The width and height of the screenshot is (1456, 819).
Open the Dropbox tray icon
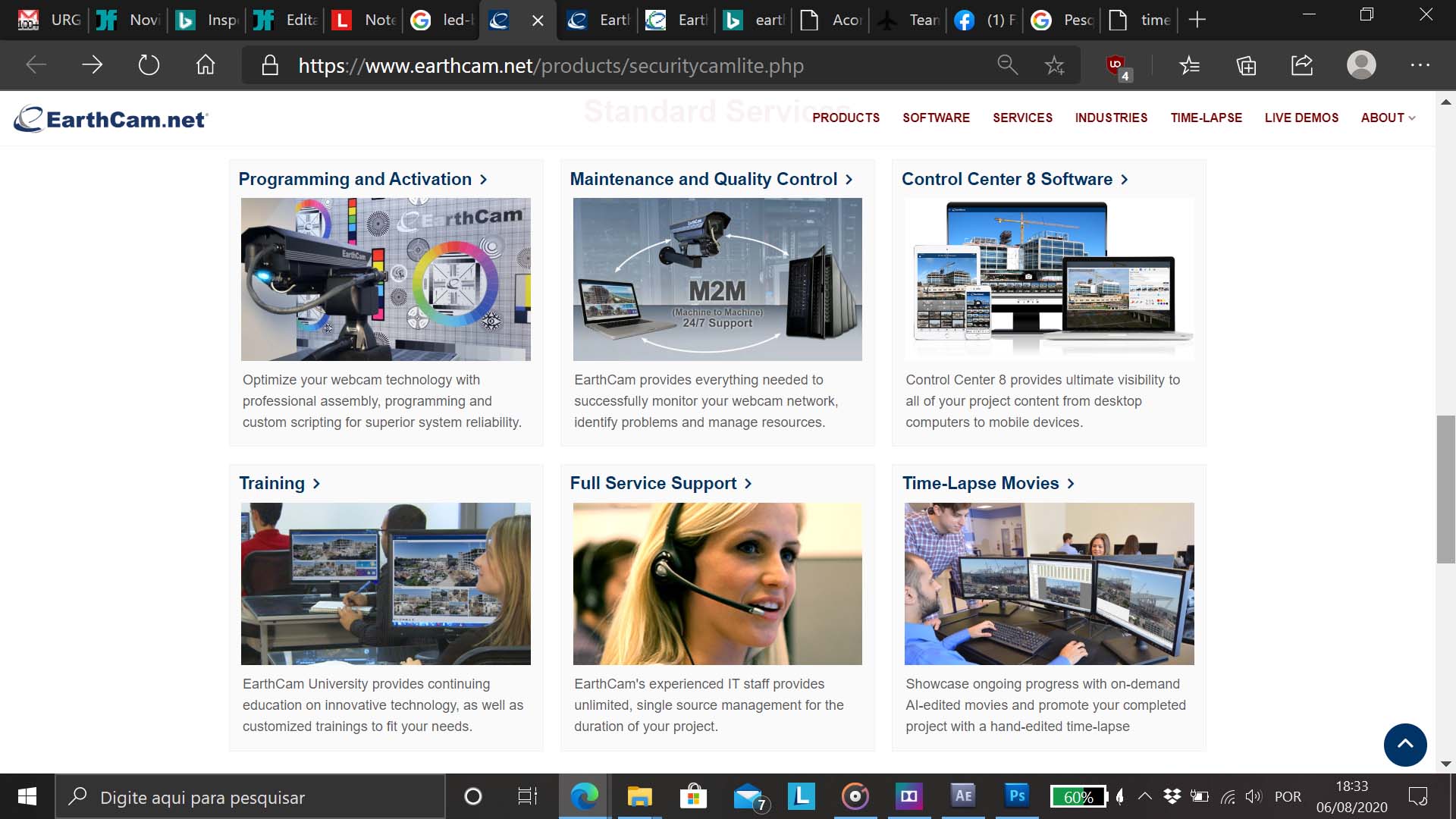pyautogui.click(x=1172, y=796)
